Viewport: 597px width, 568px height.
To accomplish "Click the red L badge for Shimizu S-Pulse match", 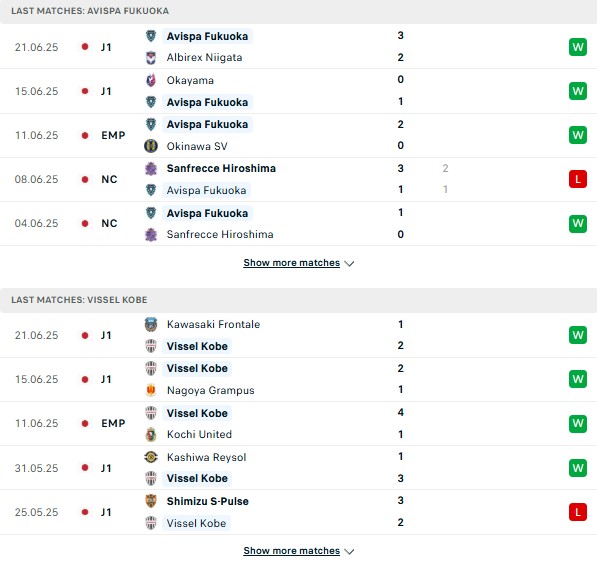I will [x=578, y=512].
